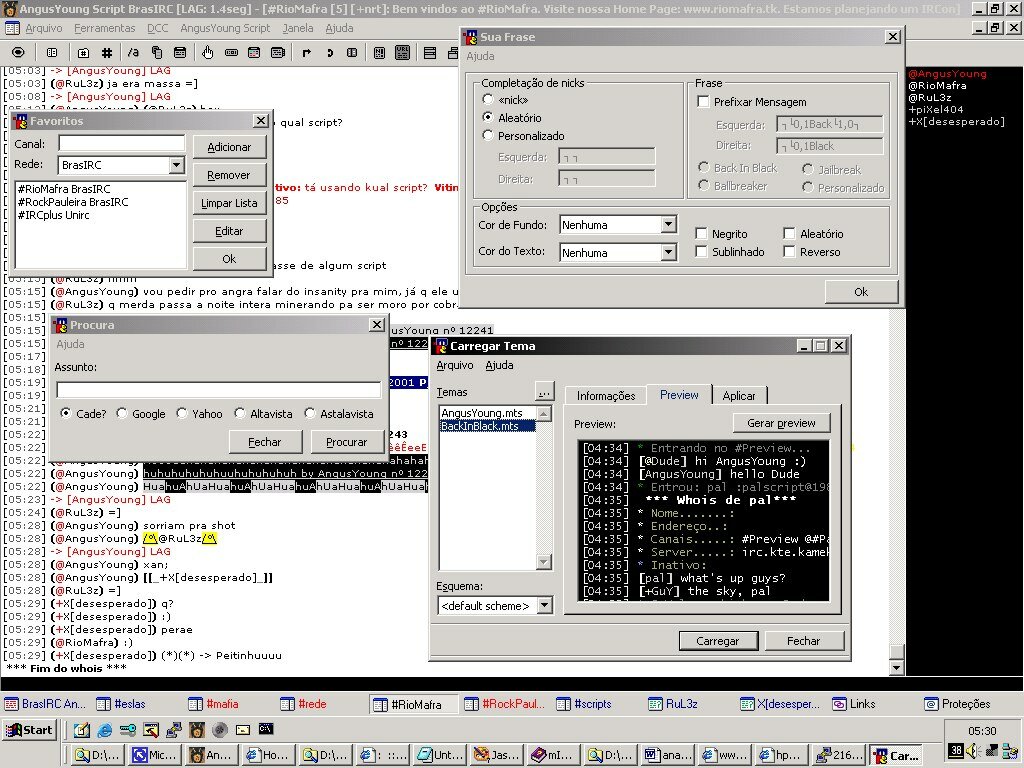1024x768 pixels.
Task: Expand the Rede dropdown showing BrasIRC
Action: pos(176,165)
